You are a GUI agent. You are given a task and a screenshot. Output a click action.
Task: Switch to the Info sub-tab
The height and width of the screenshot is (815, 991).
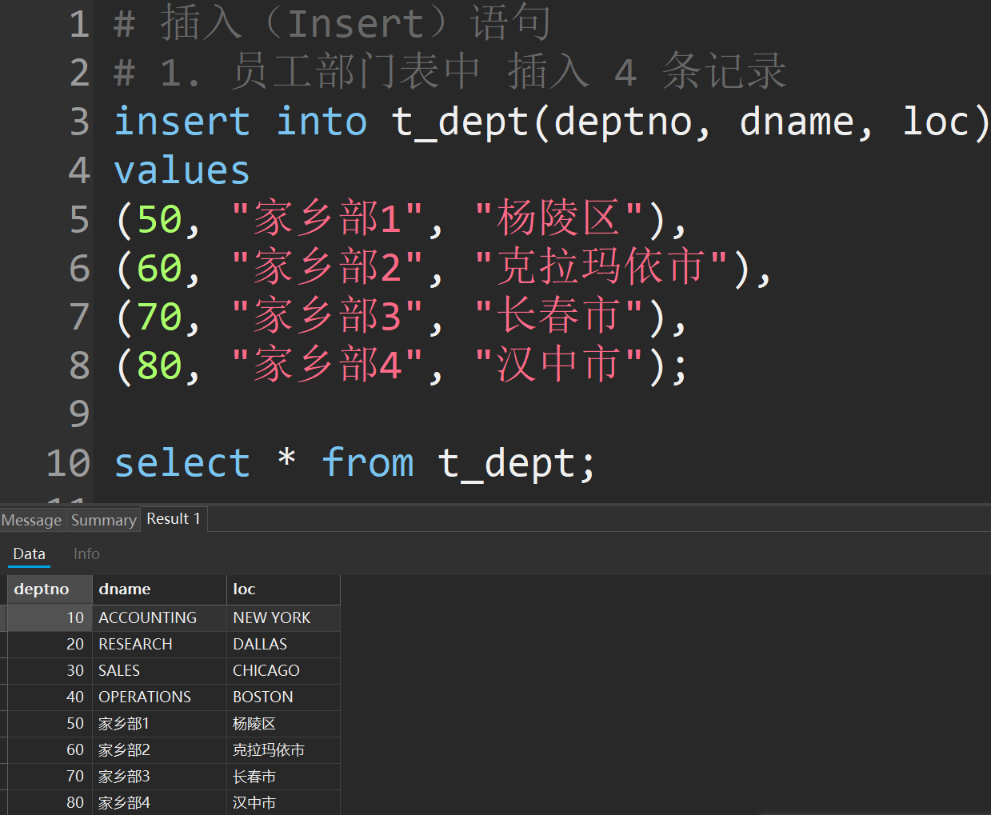87,554
